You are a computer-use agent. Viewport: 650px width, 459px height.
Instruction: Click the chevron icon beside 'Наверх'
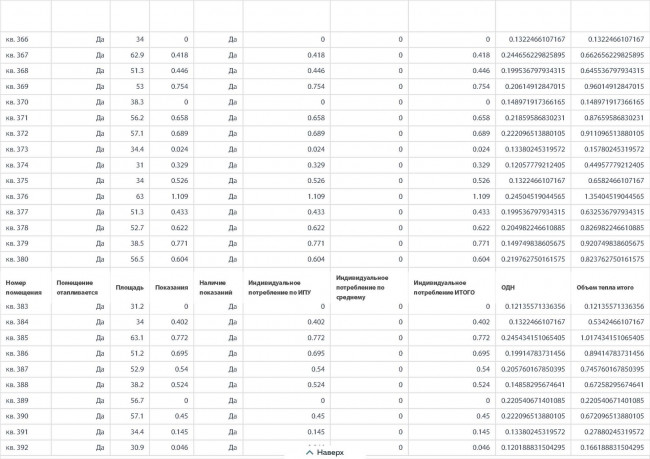[309, 452]
